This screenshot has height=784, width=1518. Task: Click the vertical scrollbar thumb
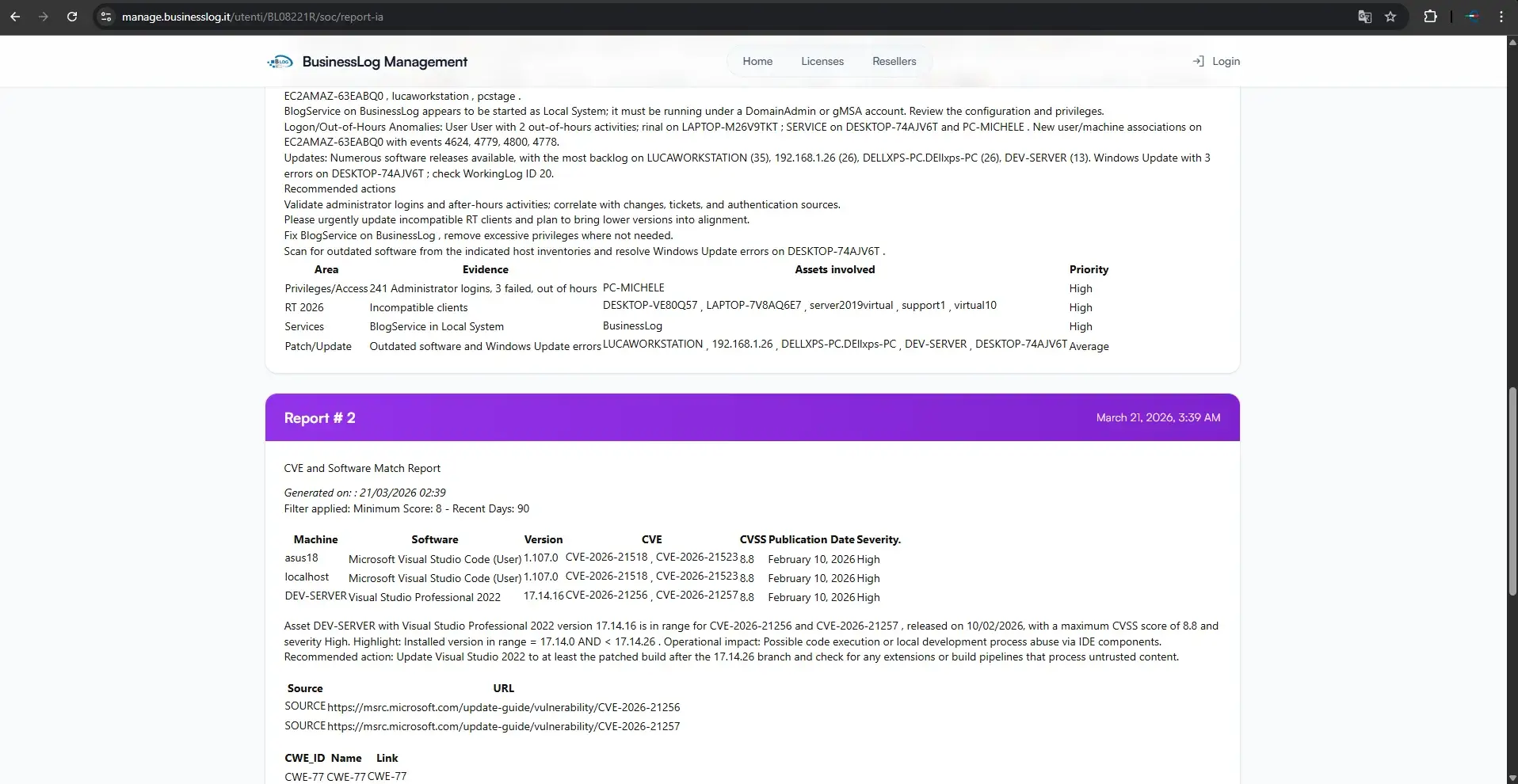pos(1512,491)
